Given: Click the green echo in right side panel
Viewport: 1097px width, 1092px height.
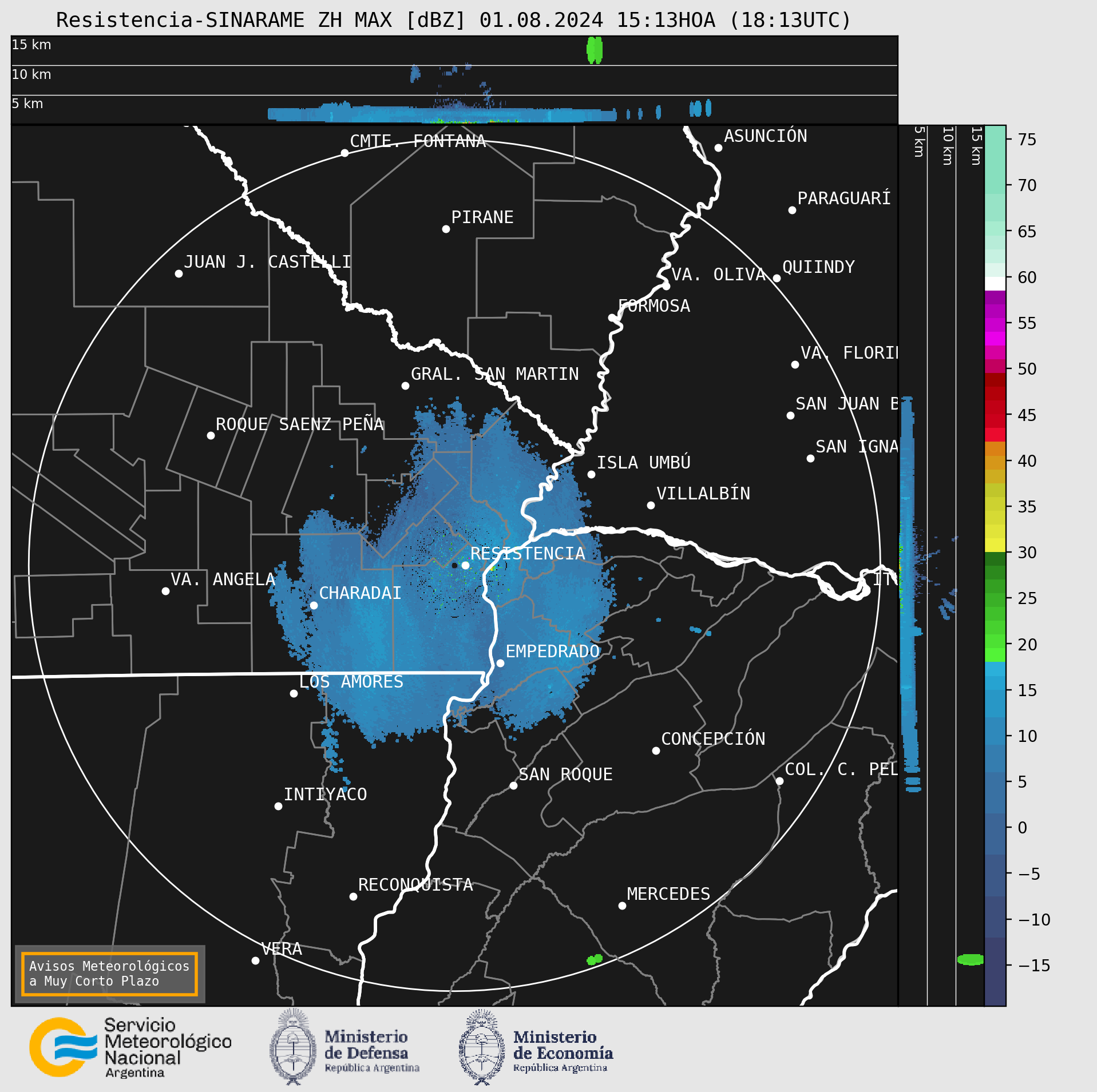Looking at the screenshot, I should click(x=971, y=959).
